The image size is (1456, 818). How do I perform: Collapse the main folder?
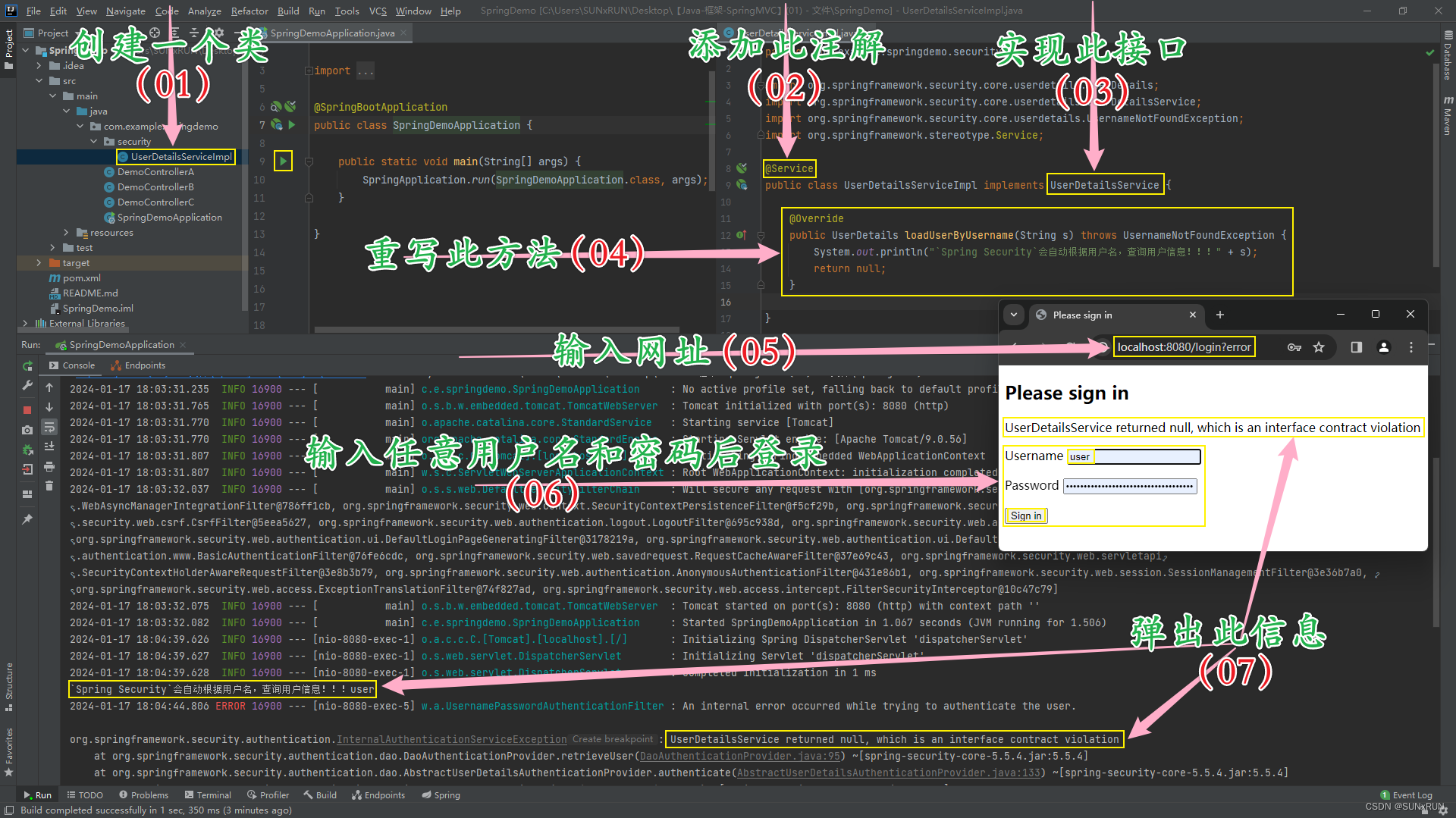(x=53, y=96)
